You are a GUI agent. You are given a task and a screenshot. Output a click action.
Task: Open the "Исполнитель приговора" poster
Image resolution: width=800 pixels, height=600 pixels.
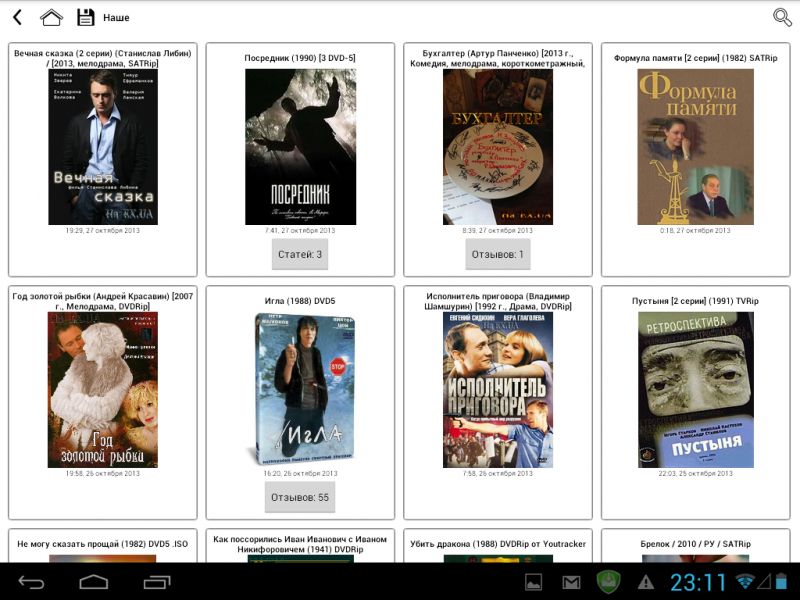[498, 389]
